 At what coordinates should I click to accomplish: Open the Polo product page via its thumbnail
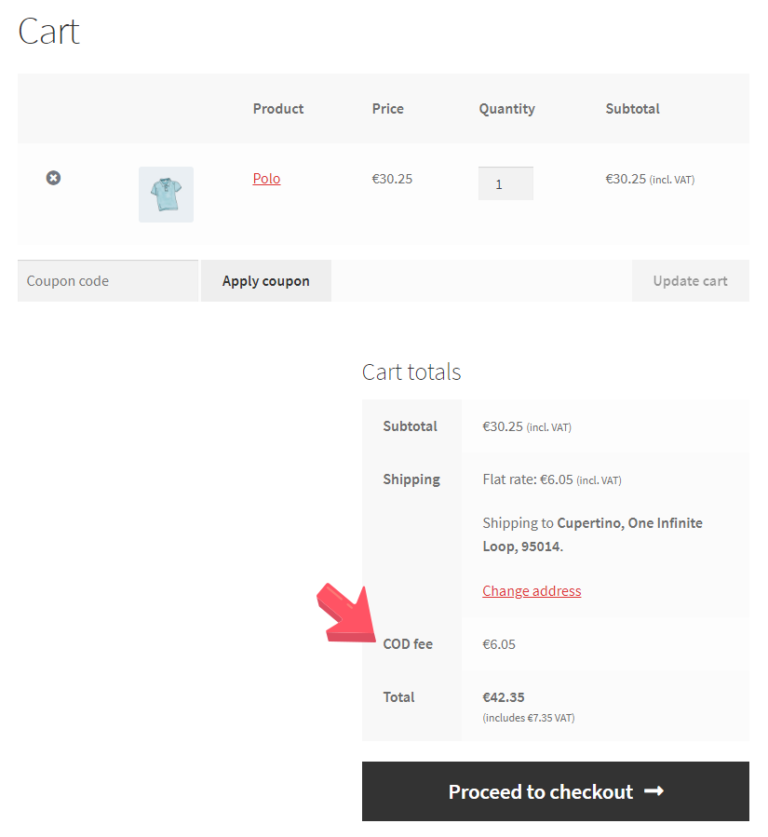(x=165, y=194)
